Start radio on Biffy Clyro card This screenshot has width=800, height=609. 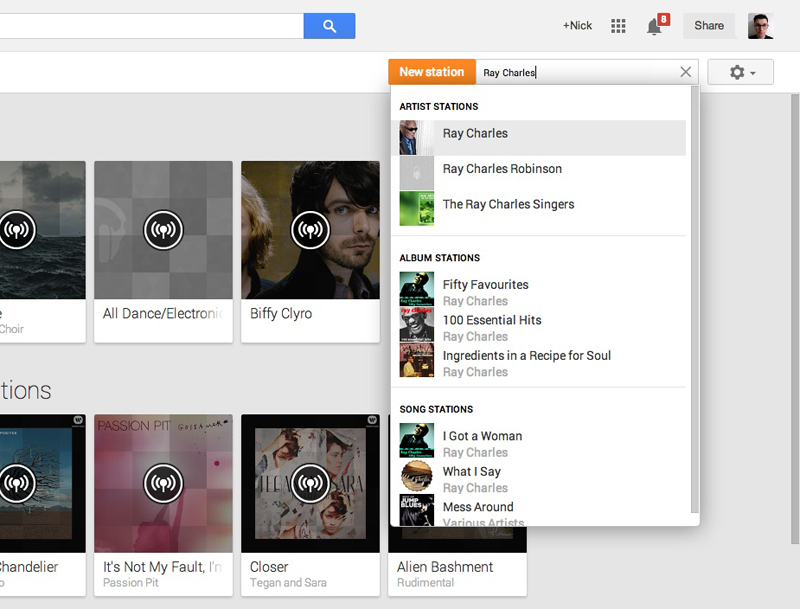(x=310, y=230)
